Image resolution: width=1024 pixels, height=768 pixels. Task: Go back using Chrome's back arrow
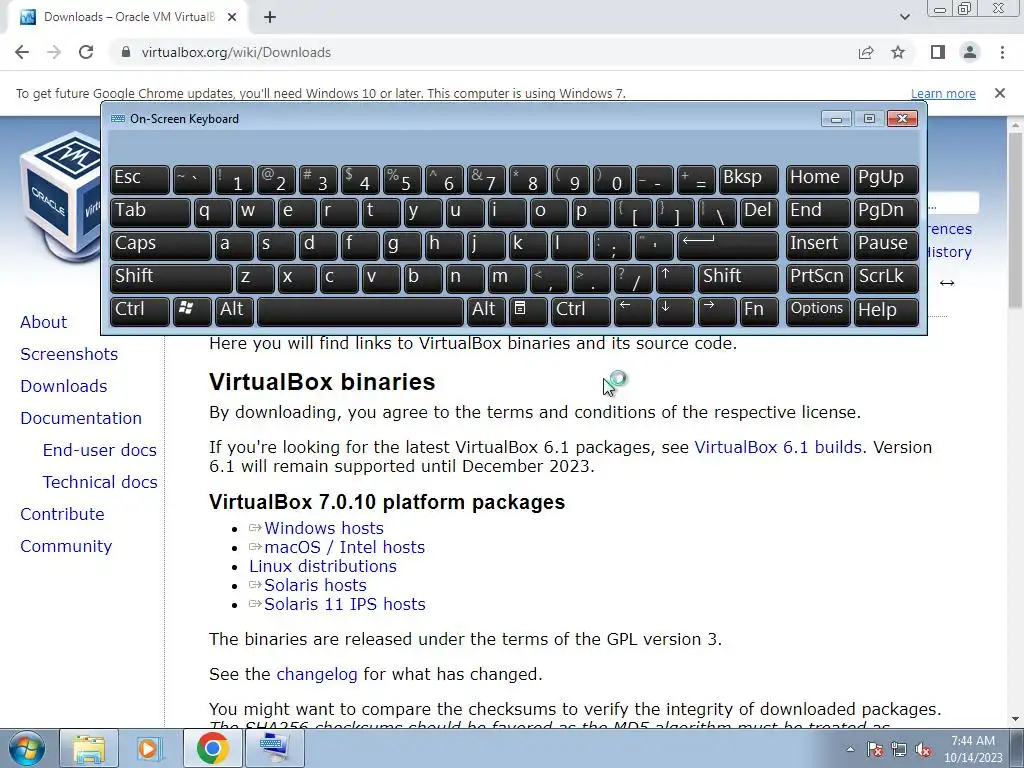(22, 52)
